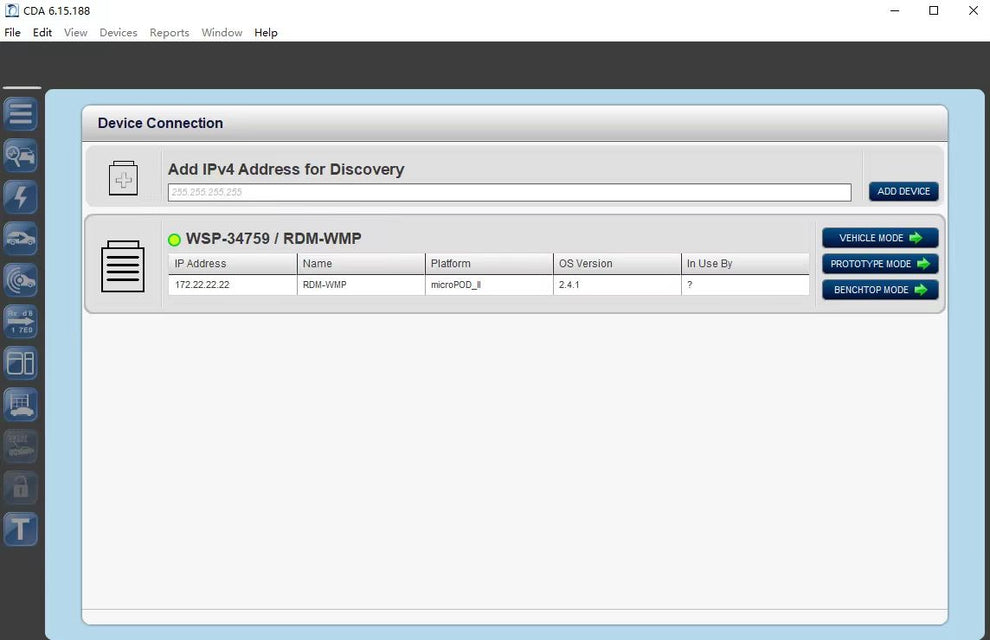The image size is (990, 640).
Task: Open the File menu
Action: tap(12, 32)
